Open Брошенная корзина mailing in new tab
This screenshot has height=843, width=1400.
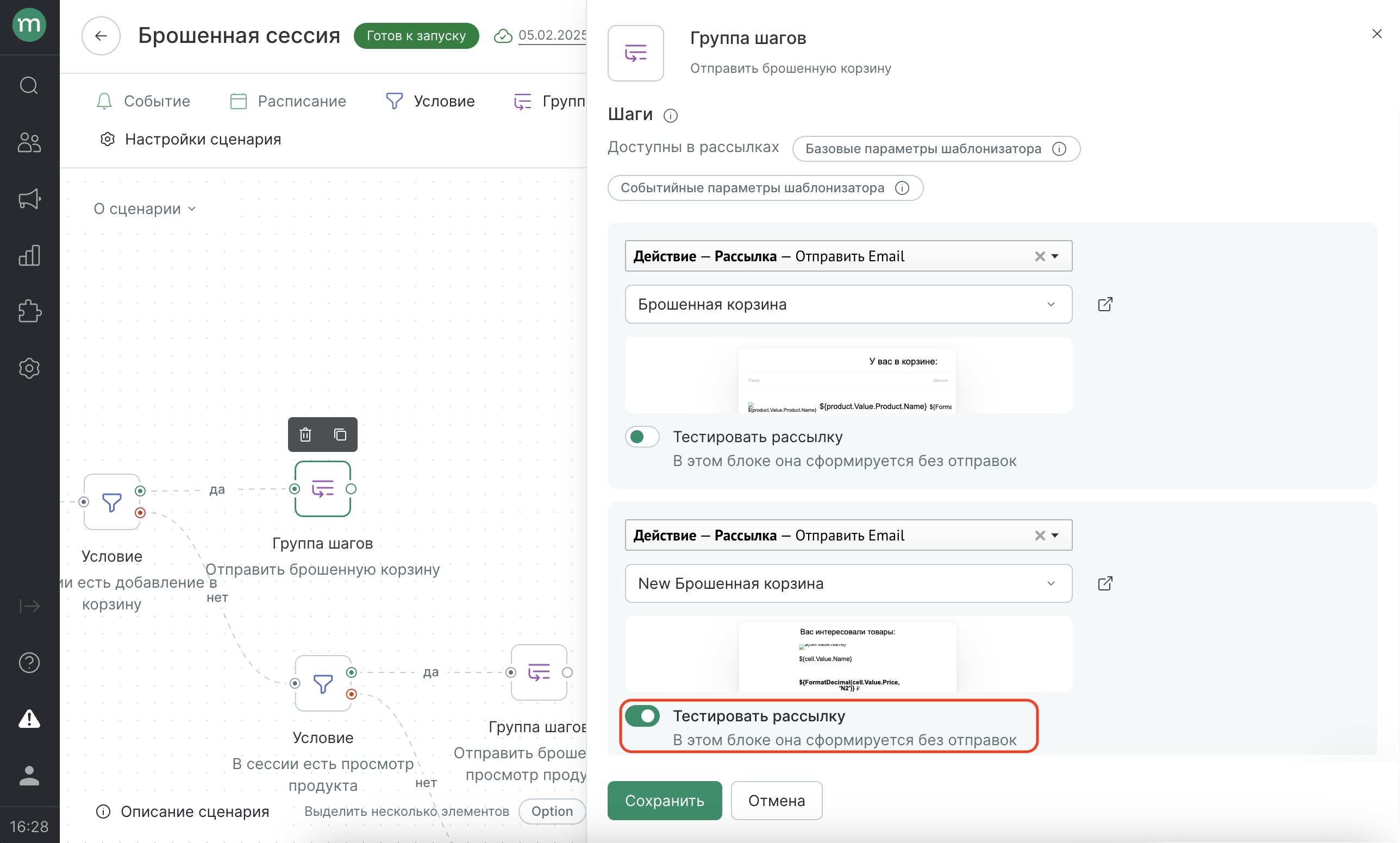1105,304
